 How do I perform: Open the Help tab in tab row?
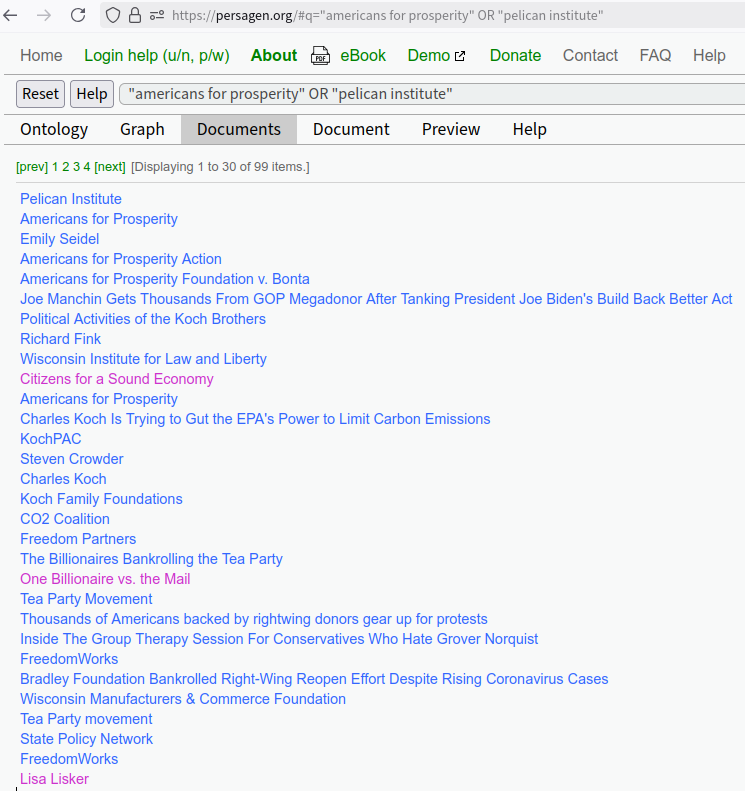[x=530, y=130]
